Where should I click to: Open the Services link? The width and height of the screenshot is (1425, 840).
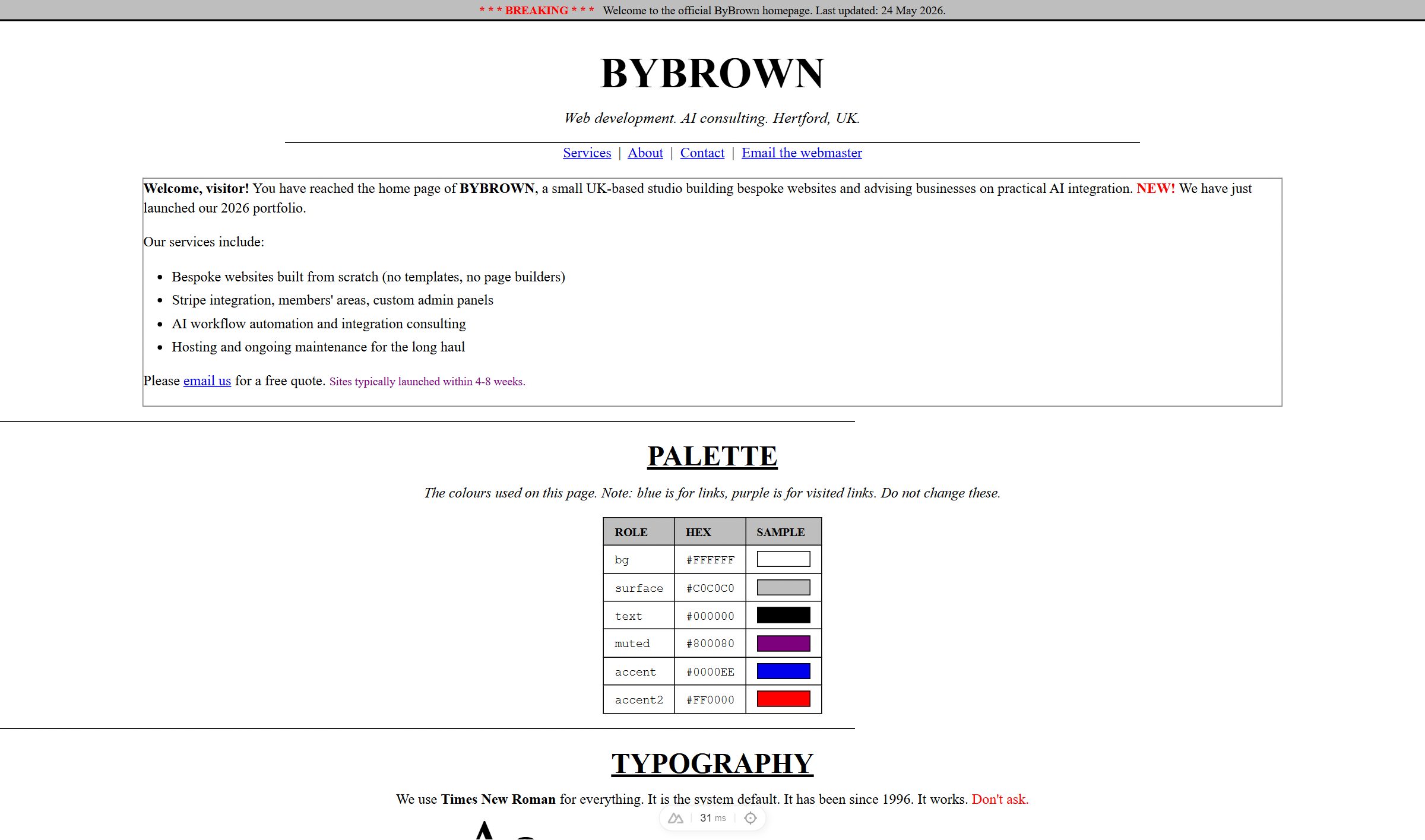[587, 153]
